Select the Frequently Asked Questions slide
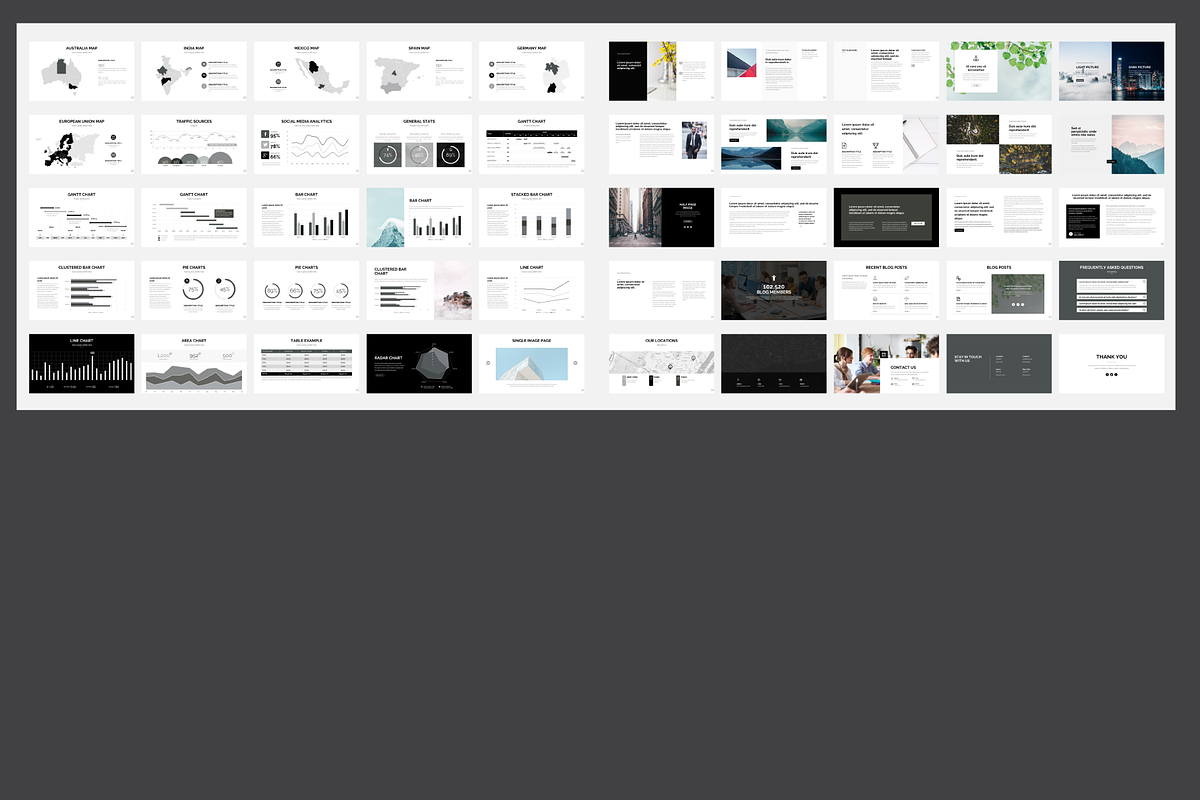The height and width of the screenshot is (800, 1200). [1112, 290]
